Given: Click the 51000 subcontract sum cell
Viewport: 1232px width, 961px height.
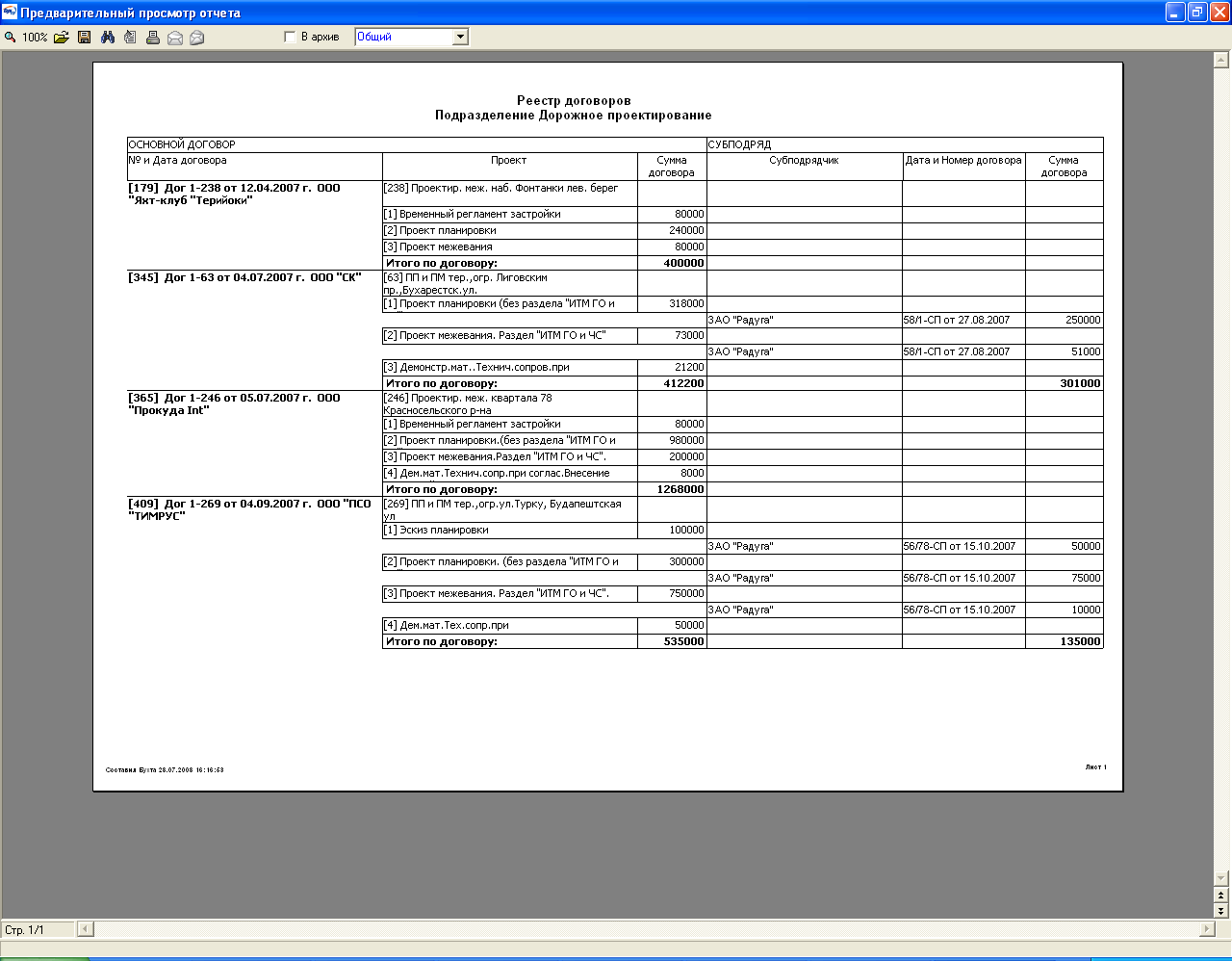Looking at the screenshot, I should pyautogui.click(x=1064, y=351).
